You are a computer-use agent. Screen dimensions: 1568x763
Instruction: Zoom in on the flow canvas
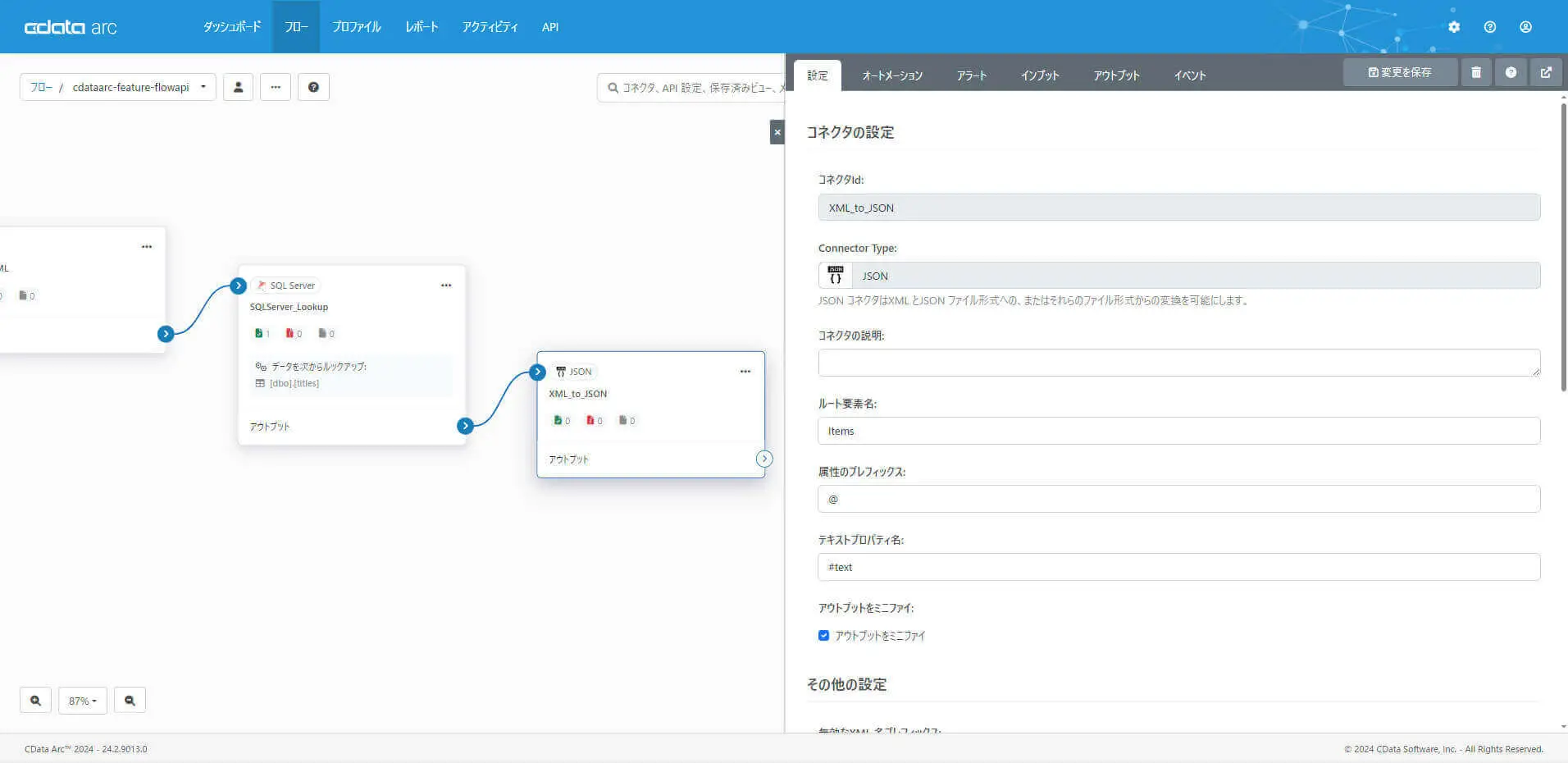click(35, 701)
